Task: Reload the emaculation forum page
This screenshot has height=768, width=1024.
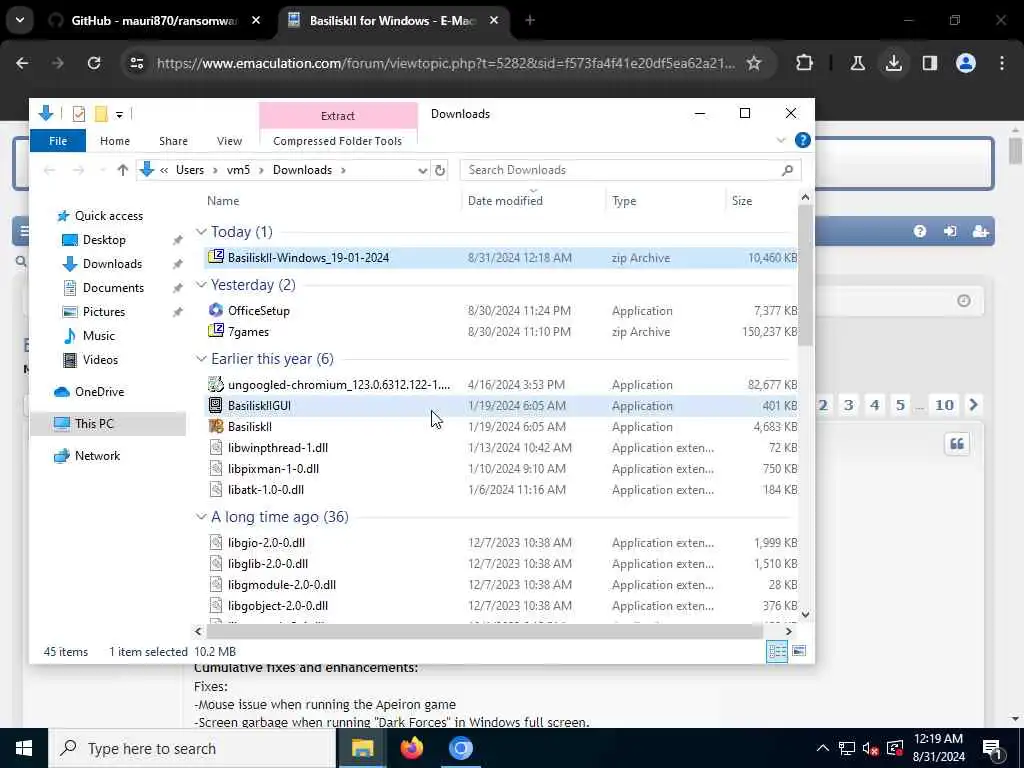Action: (94, 63)
